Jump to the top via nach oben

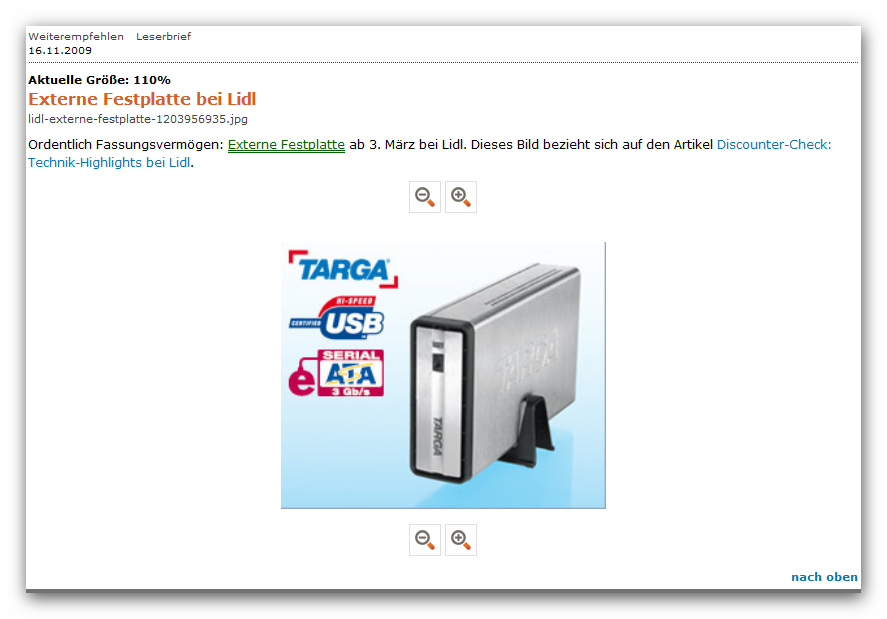click(x=824, y=577)
